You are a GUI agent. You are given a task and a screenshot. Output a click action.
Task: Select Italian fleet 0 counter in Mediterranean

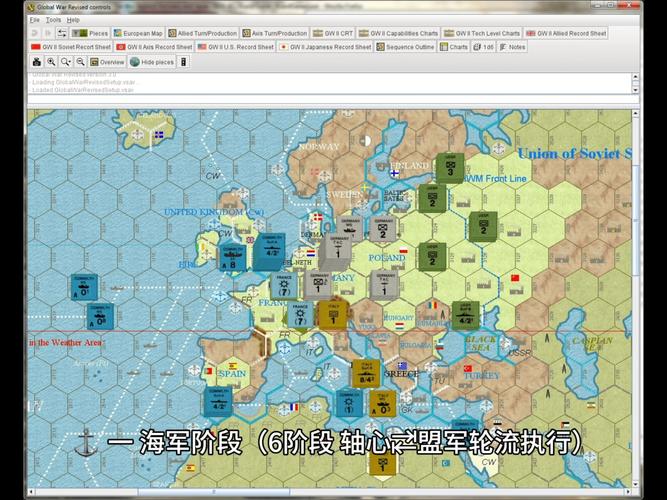(382, 403)
